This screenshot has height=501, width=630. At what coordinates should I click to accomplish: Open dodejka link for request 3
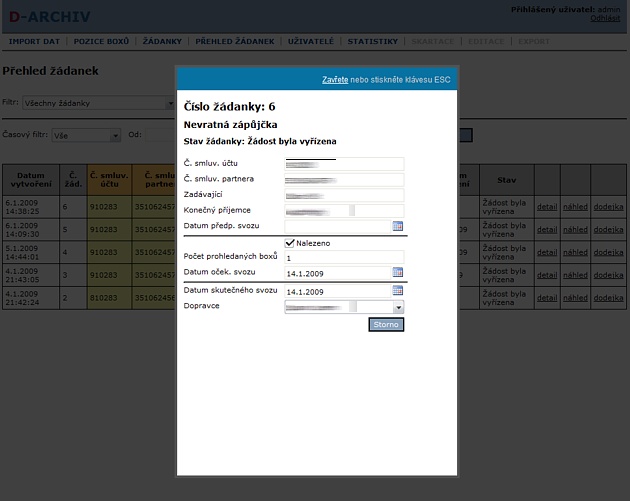609,275
